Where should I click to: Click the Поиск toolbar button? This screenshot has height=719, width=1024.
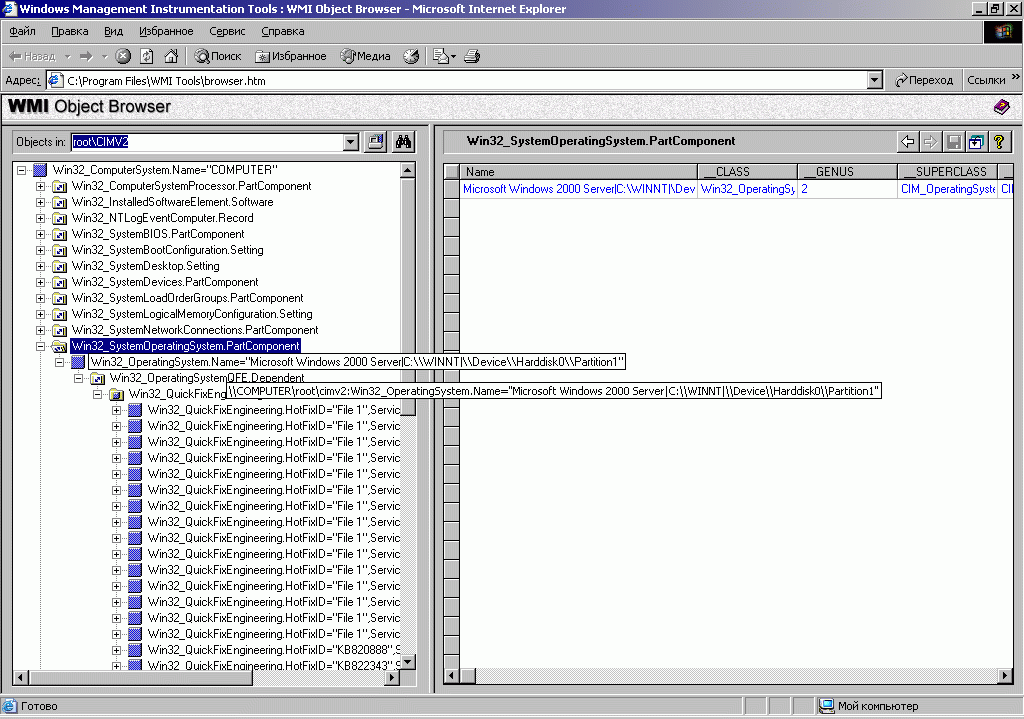click(218, 56)
